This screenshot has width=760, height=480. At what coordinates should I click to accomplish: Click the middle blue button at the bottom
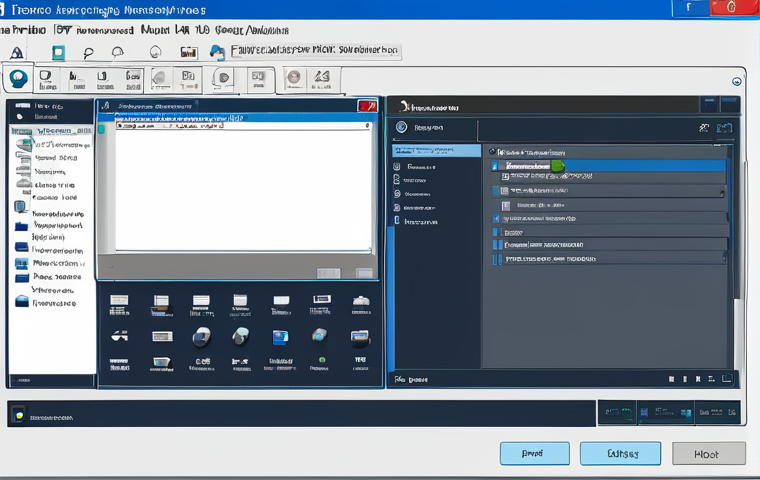tap(620, 454)
